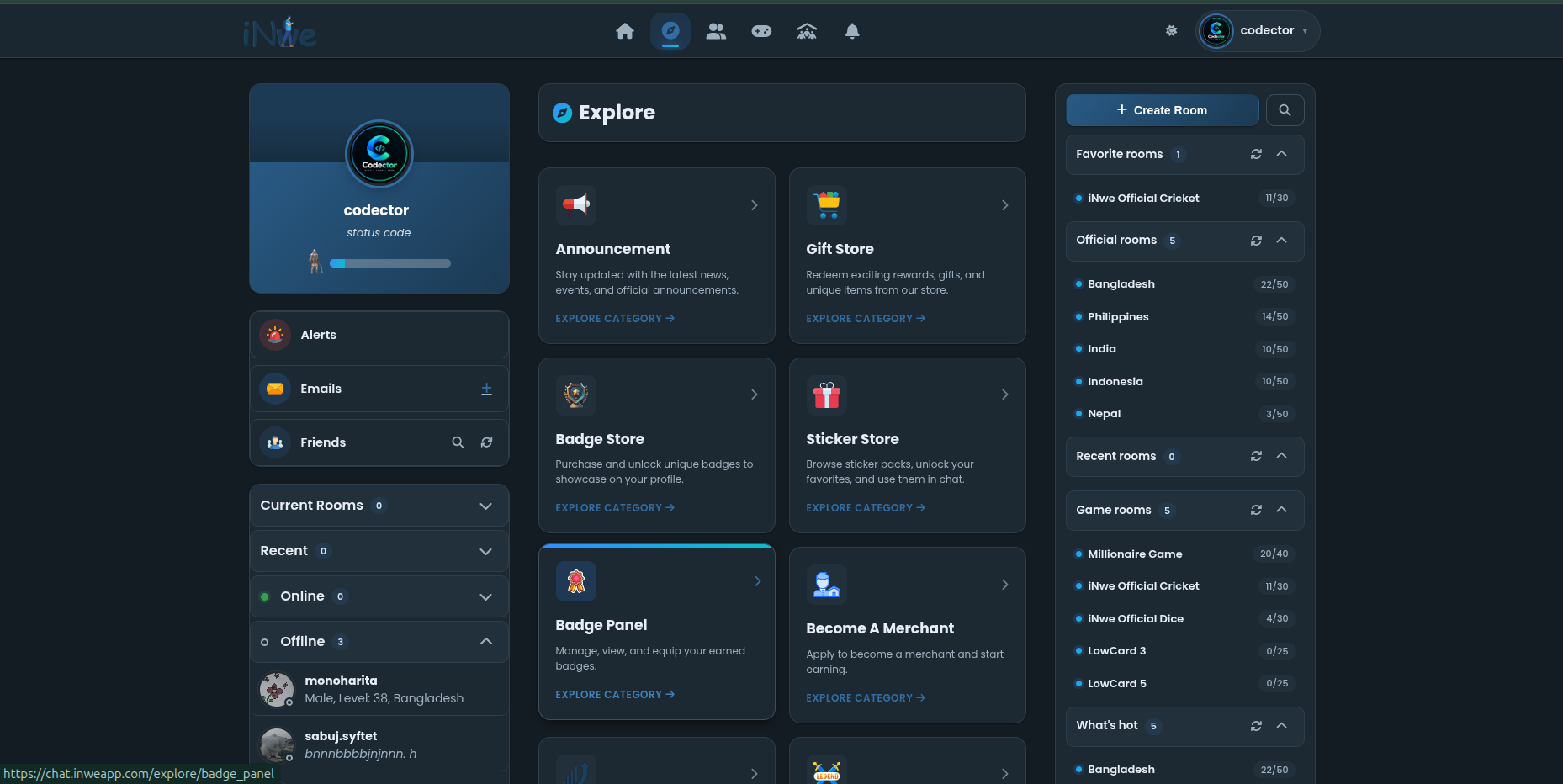Join the Philippines official room
This screenshot has height=784, width=1563.
(x=1184, y=316)
